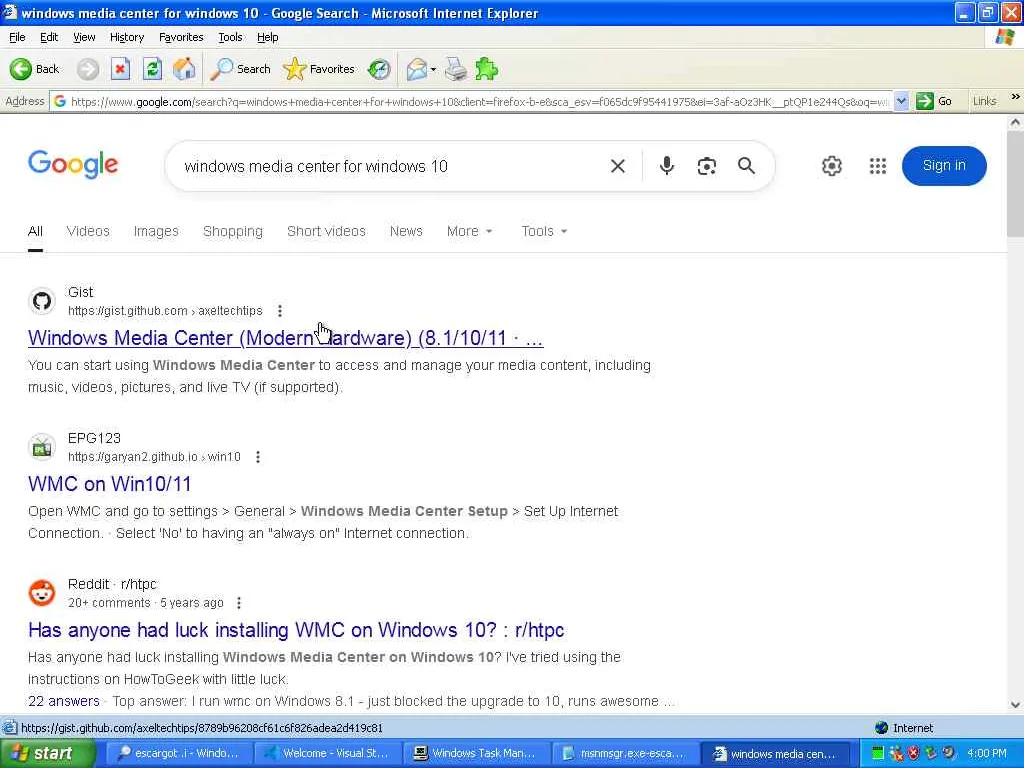
Task: Switch to the escargot taskbar window
Action: pyautogui.click(x=178, y=754)
